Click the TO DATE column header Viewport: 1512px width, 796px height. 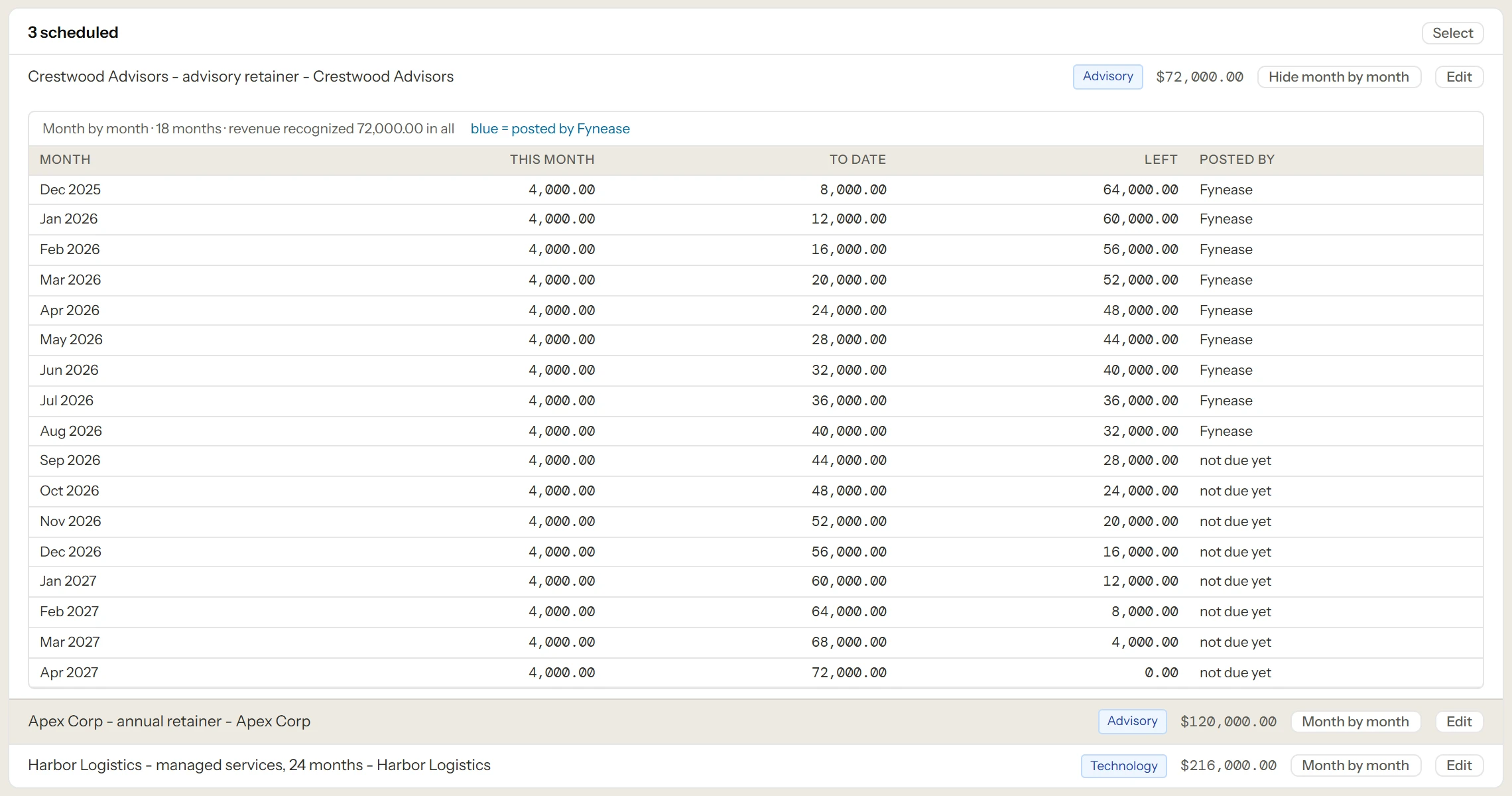point(857,159)
